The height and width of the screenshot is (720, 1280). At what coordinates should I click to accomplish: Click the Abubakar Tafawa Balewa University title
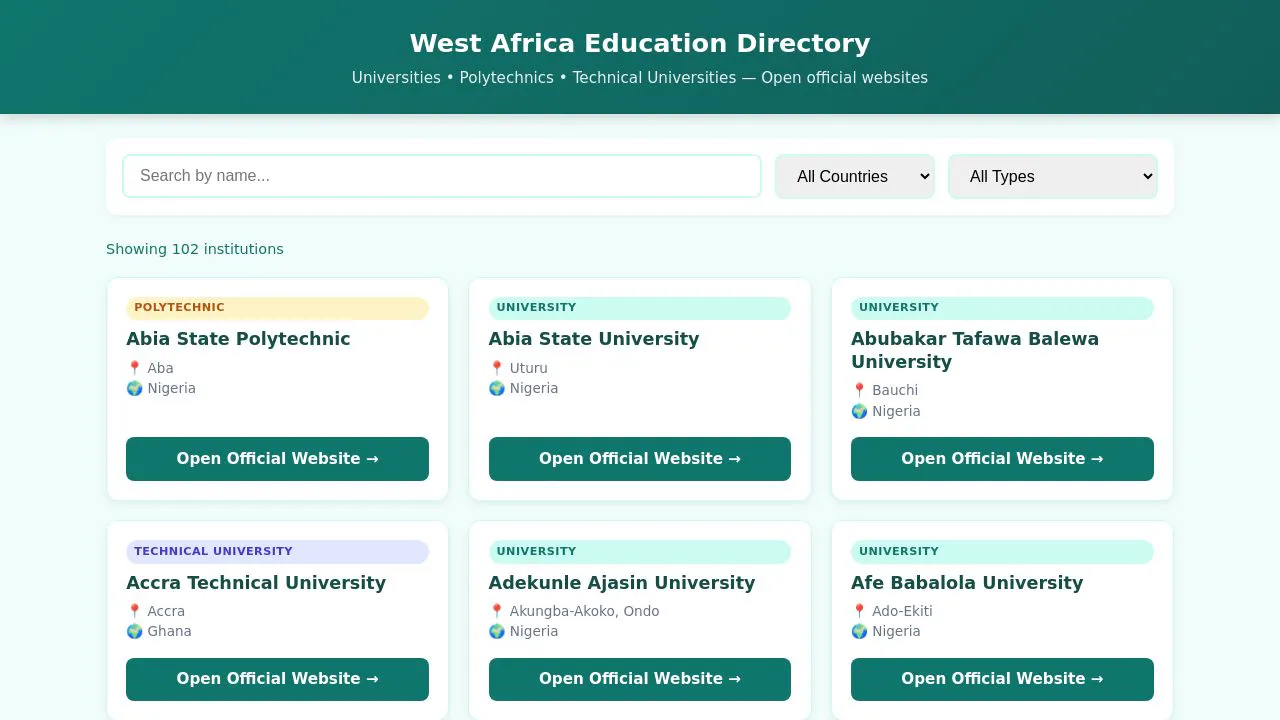click(975, 350)
